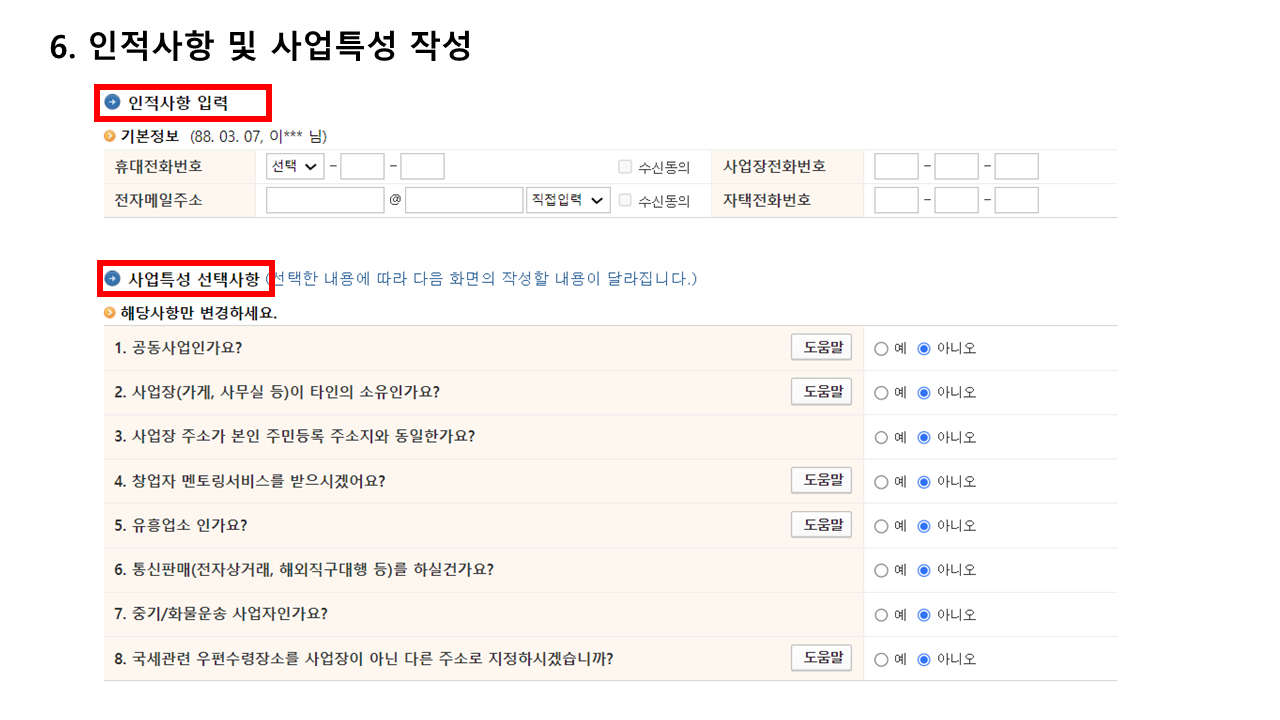1280x720 pixels.
Task: Enable 수신동의 for the email address
Action: pos(624,200)
